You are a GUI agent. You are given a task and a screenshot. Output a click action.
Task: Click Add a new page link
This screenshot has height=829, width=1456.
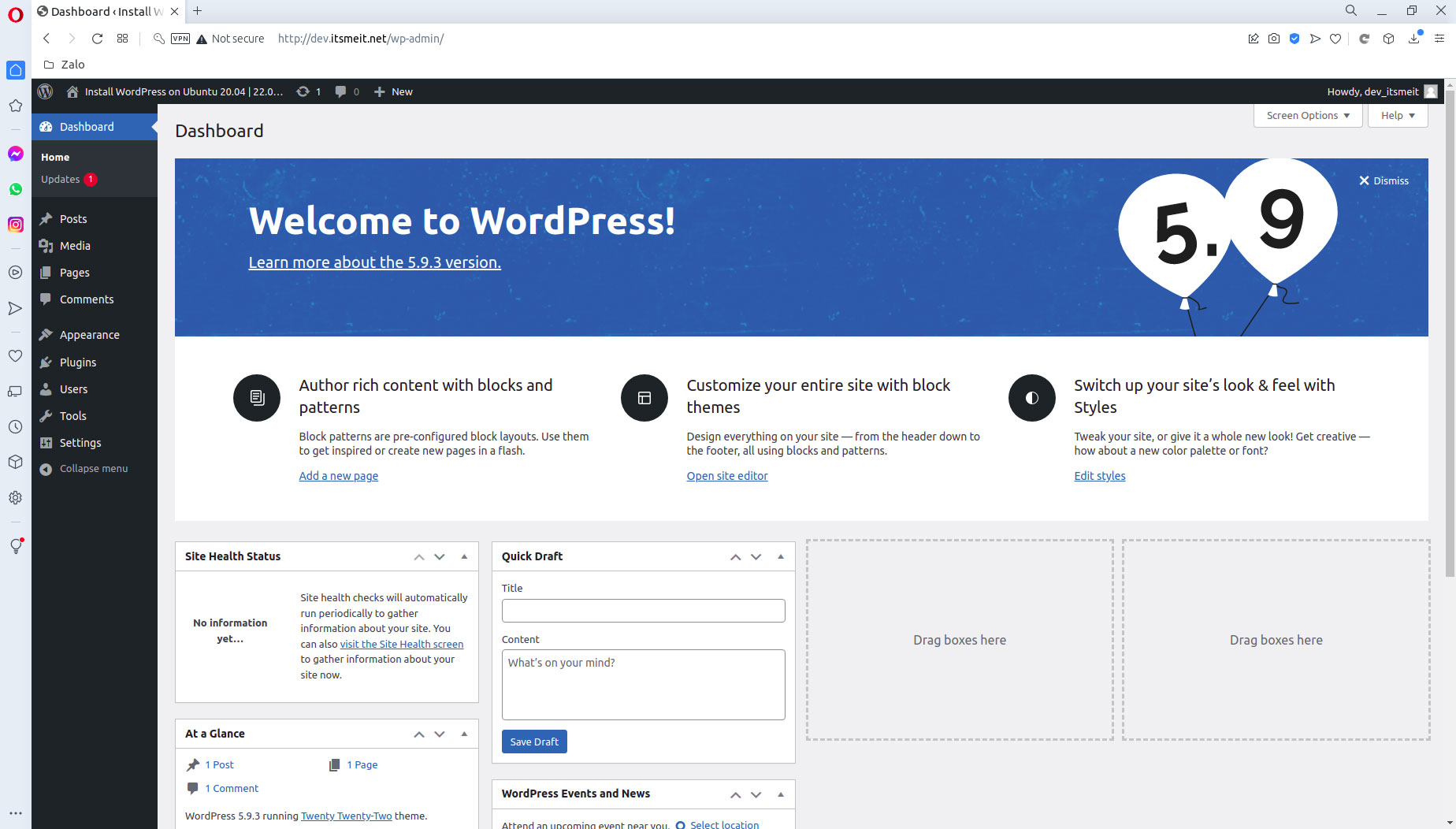(x=338, y=476)
